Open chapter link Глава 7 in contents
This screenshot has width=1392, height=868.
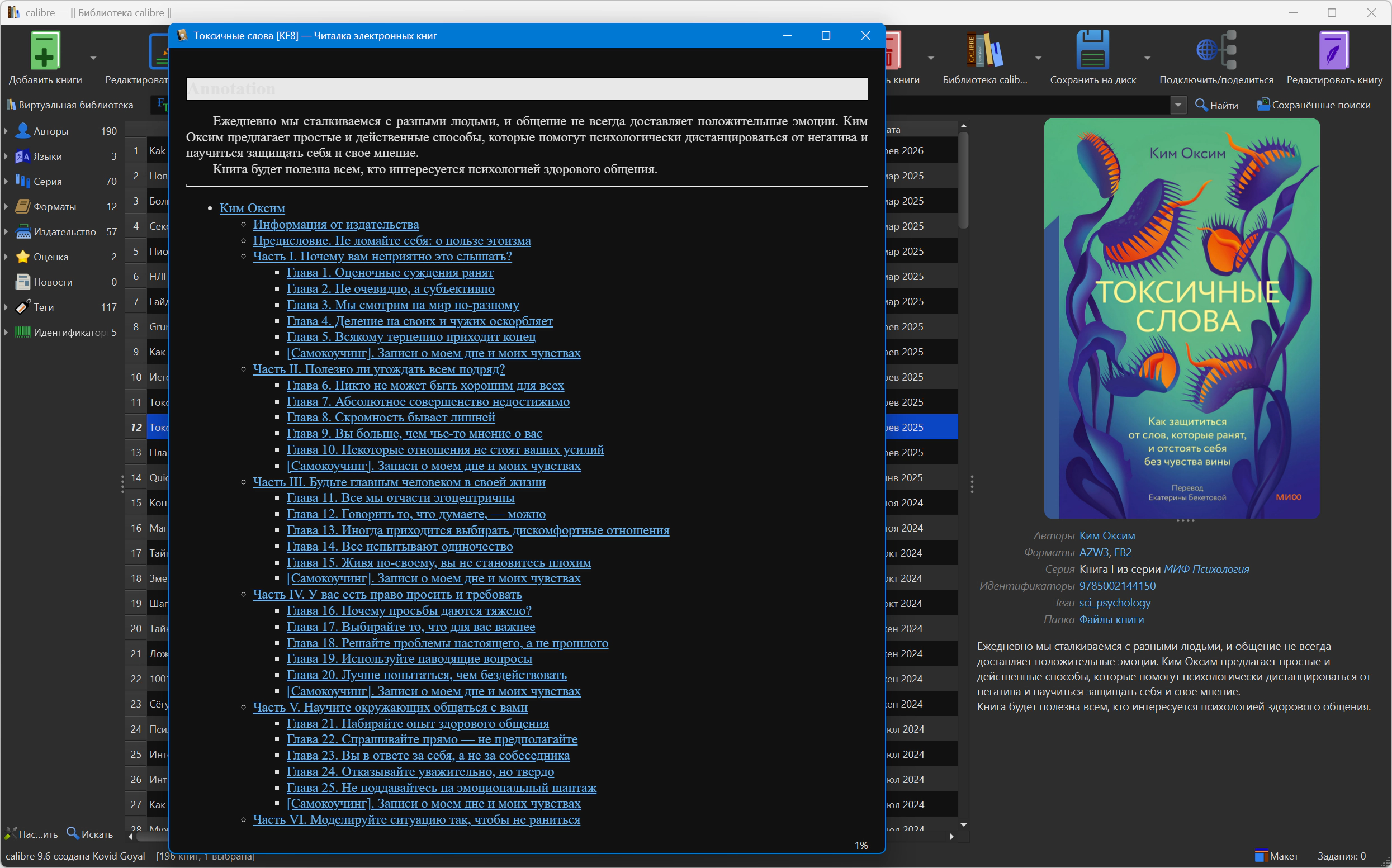pyautogui.click(x=428, y=401)
